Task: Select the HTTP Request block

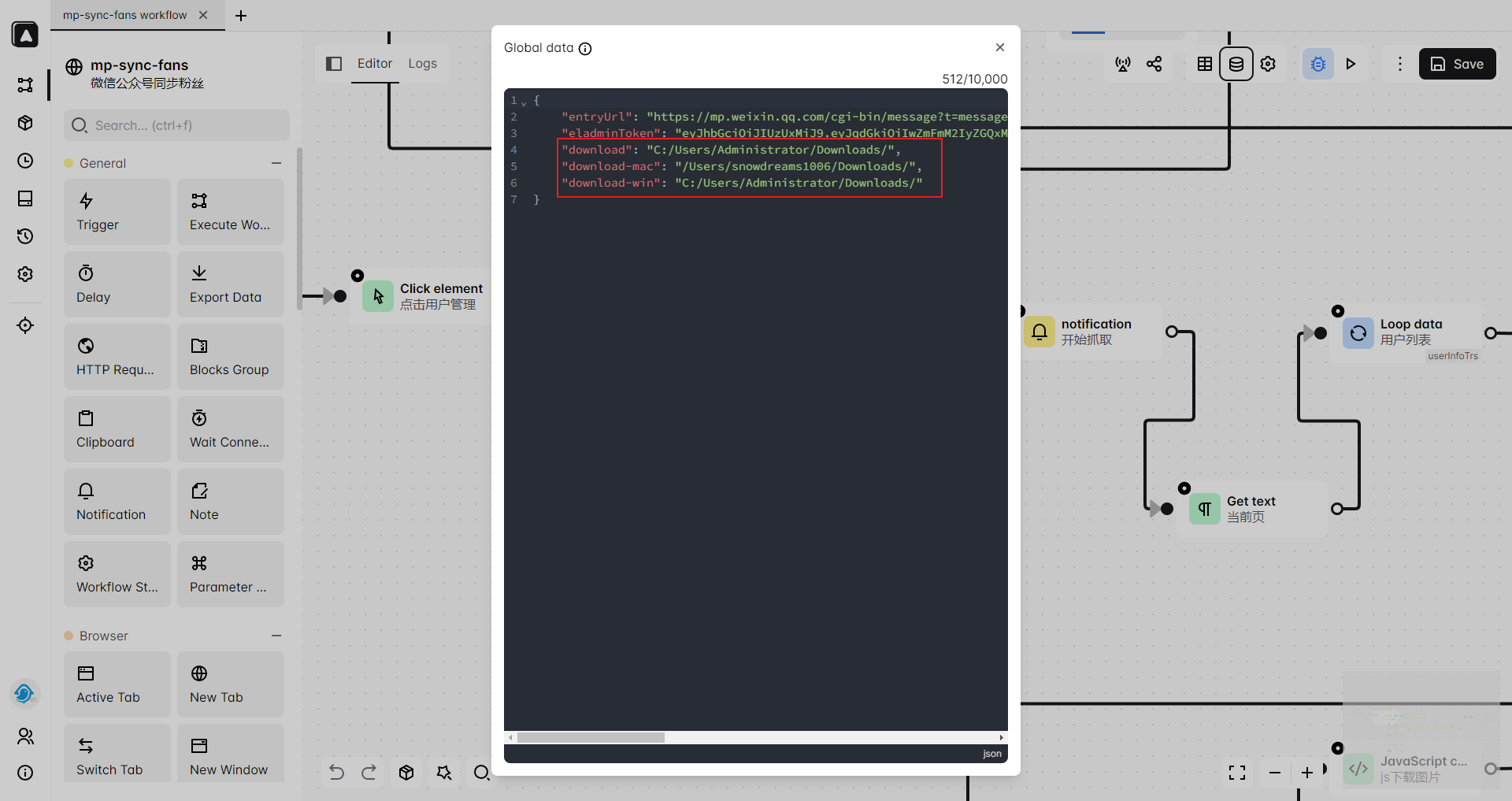Action: click(117, 357)
